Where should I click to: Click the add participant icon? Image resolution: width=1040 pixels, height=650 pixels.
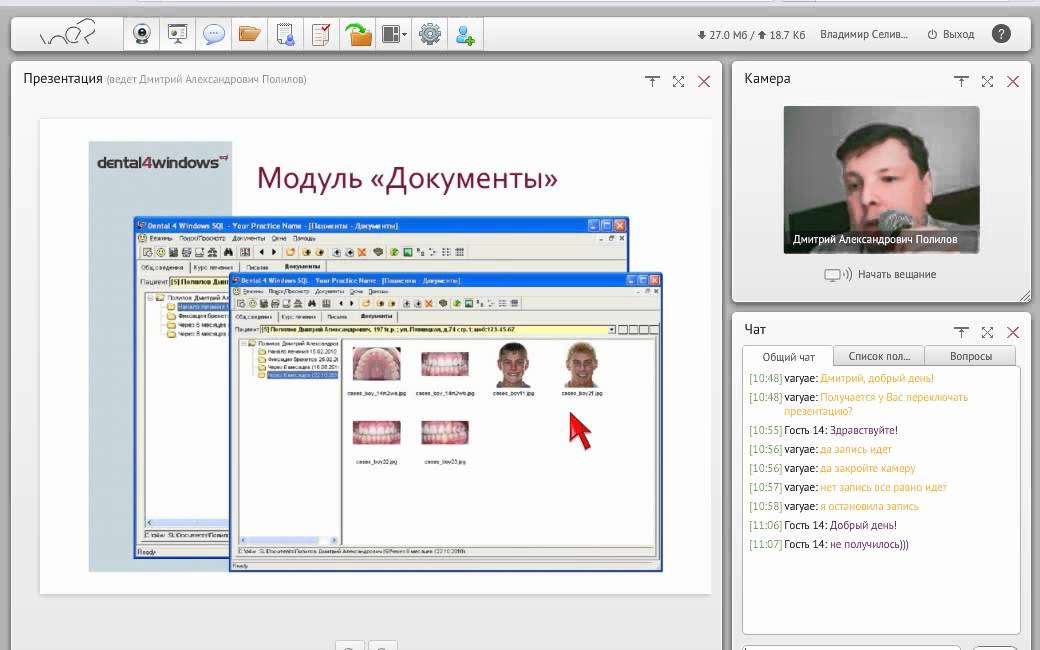click(465, 34)
